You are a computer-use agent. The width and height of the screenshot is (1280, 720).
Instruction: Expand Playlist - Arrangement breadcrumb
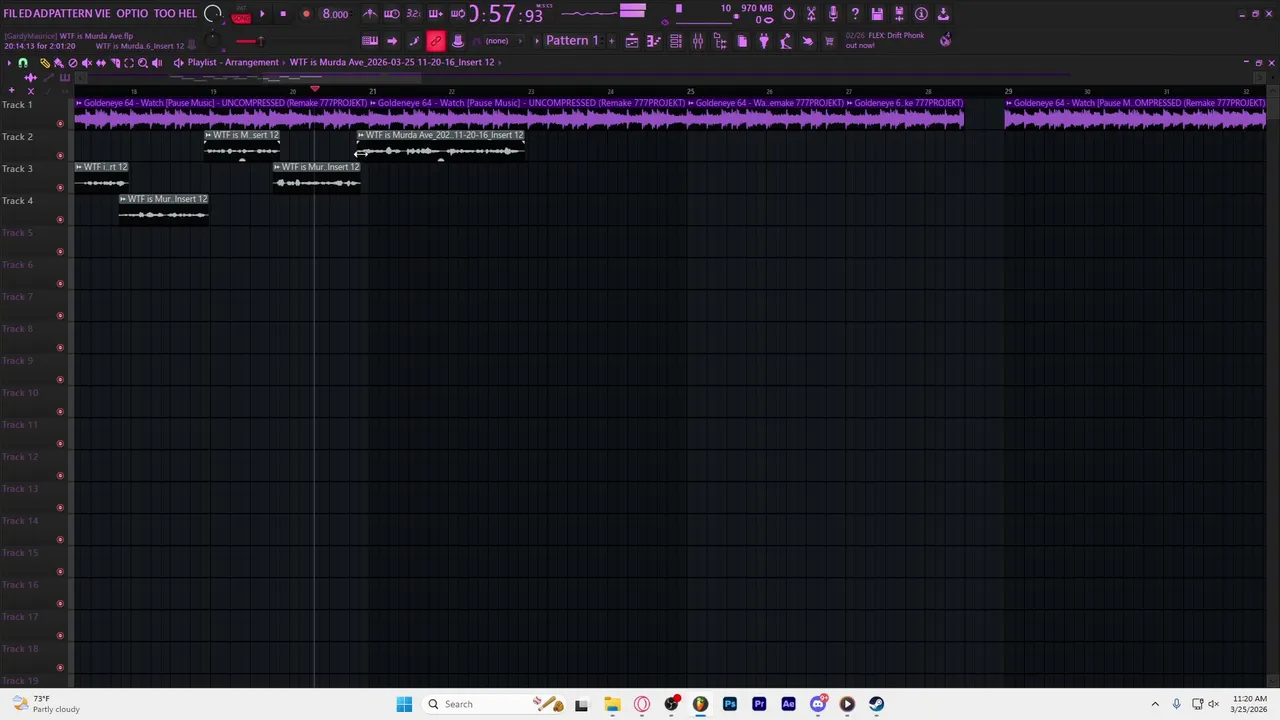(x=233, y=62)
